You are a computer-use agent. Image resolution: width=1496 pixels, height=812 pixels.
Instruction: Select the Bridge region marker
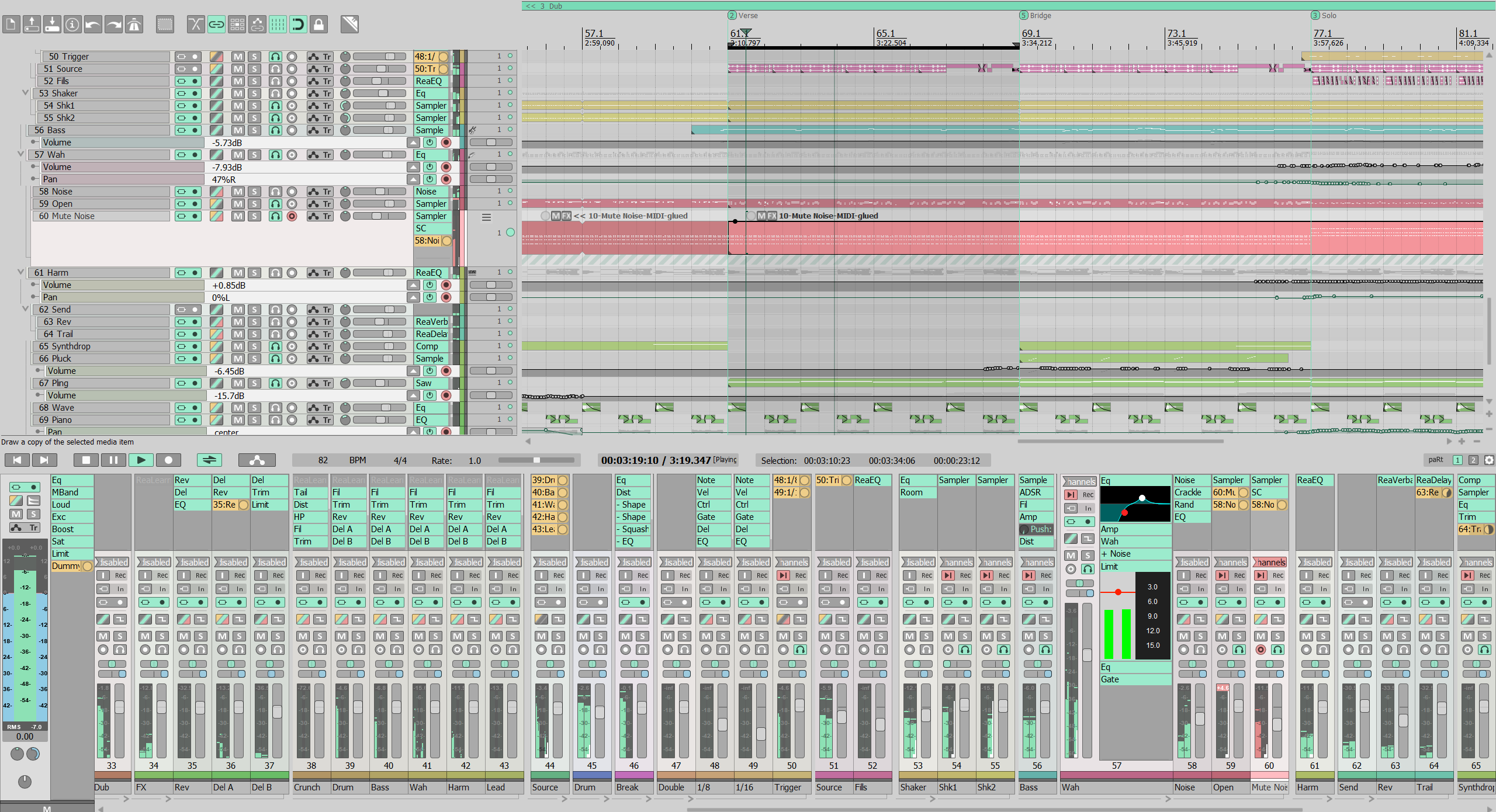pyautogui.click(x=1036, y=16)
